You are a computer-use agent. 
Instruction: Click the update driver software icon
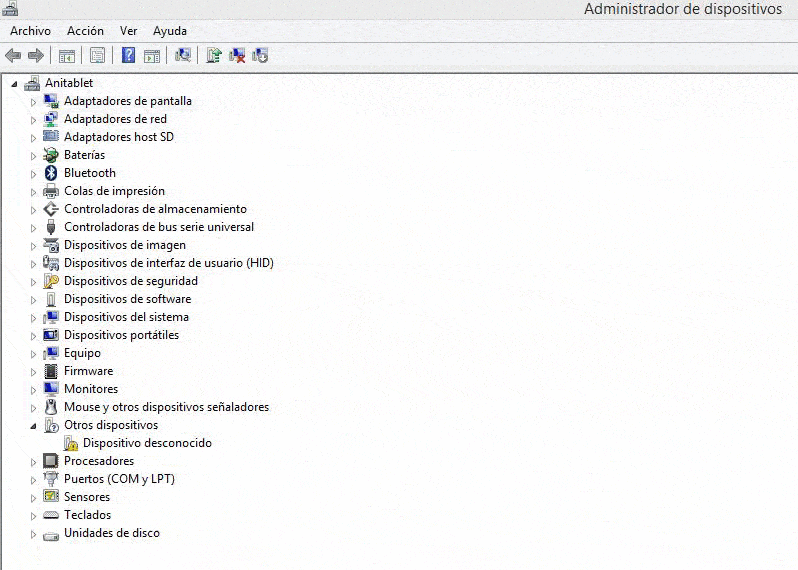[214, 55]
